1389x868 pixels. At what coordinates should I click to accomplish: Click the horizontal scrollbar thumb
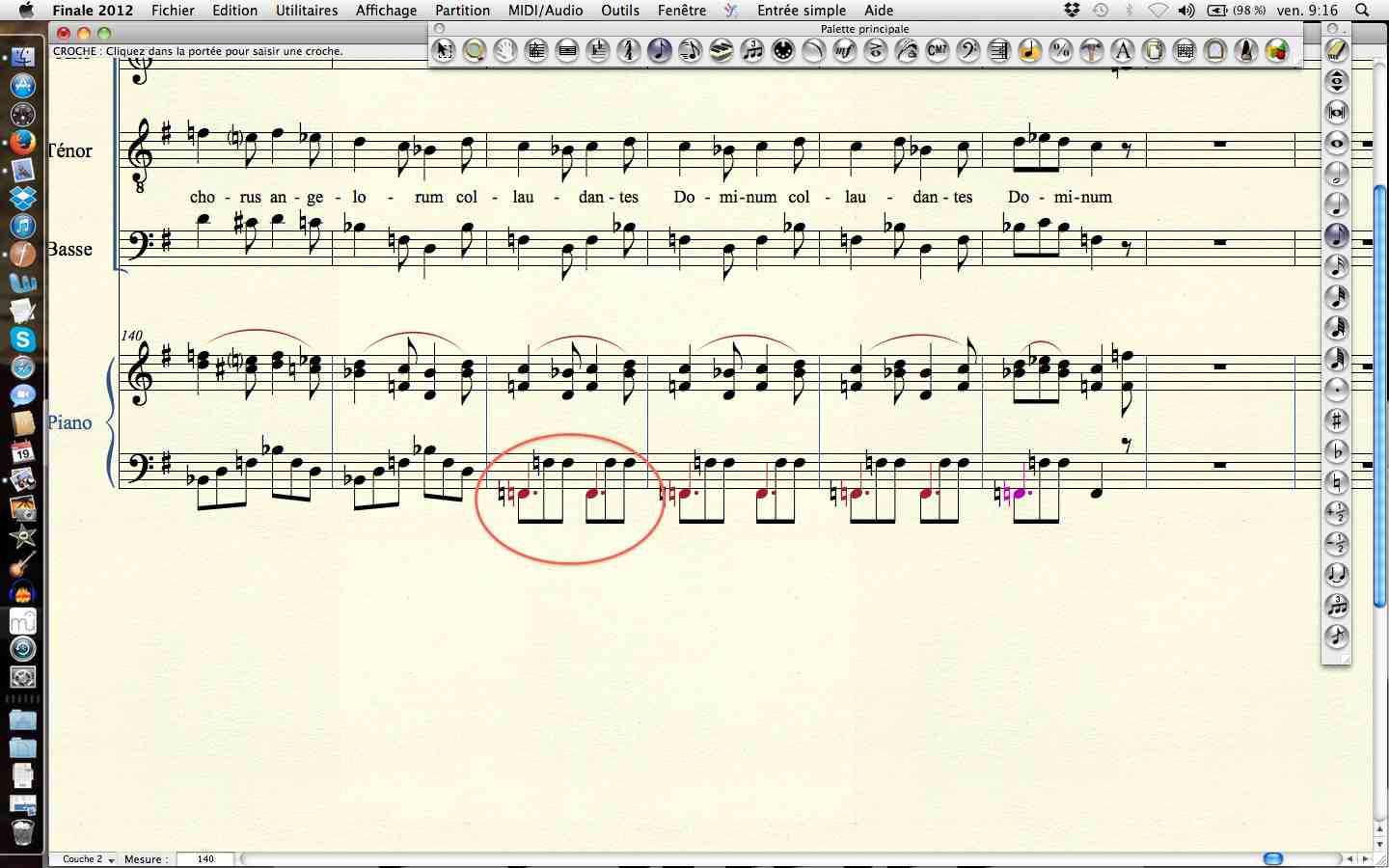click(1273, 859)
